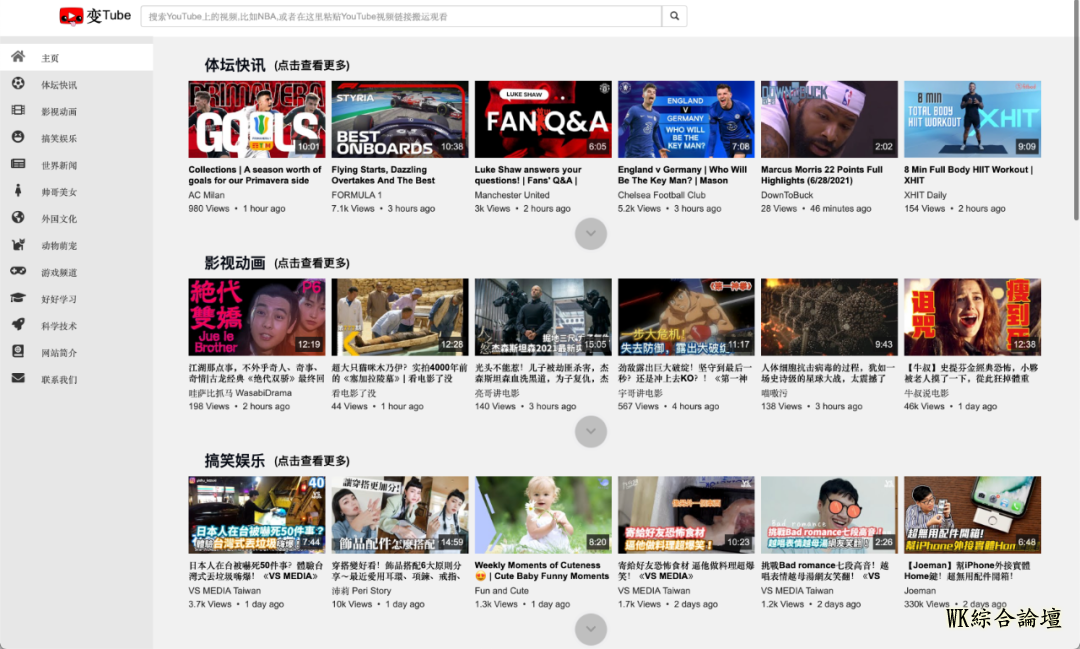Click the page vertical scrollbar
Viewport: 1080px width, 649px height.
pos(1076,110)
